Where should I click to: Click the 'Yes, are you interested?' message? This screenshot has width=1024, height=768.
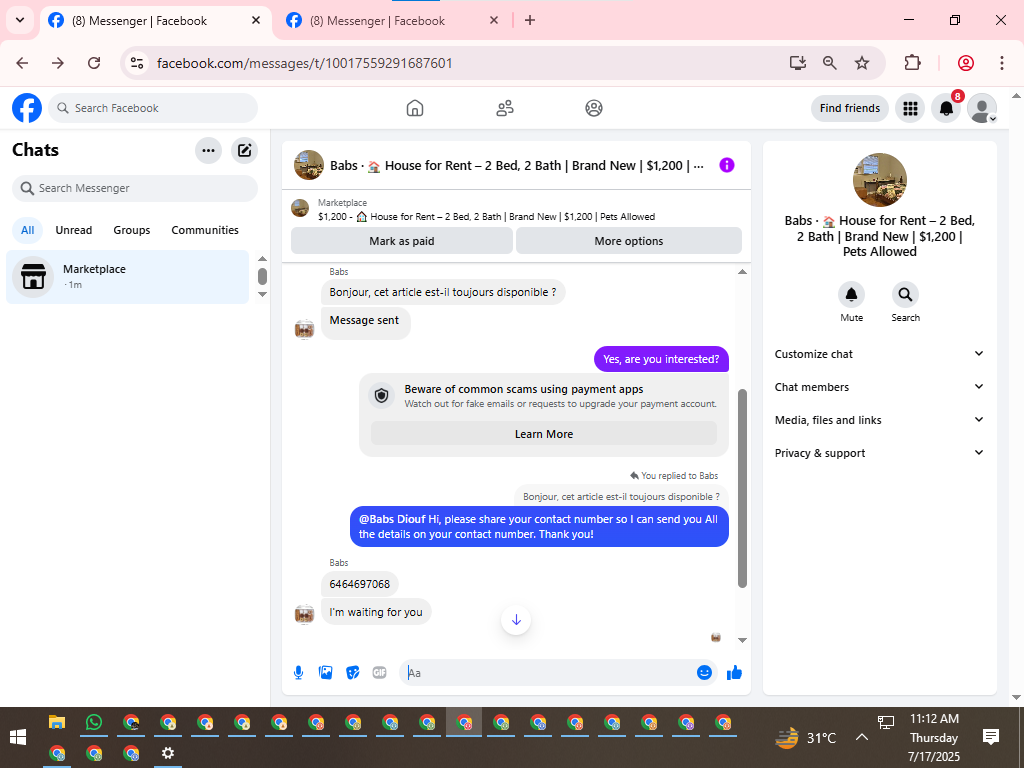coord(661,359)
